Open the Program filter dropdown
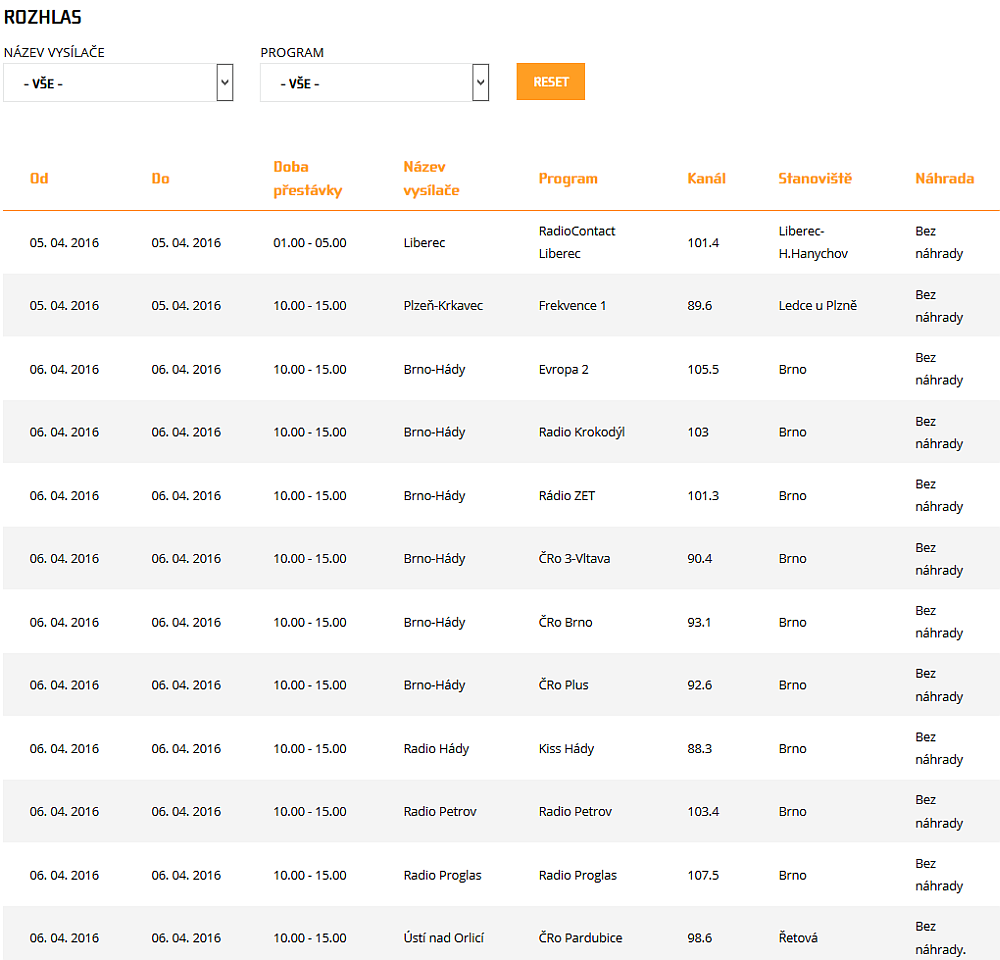Image resolution: width=1000 pixels, height=960 pixels. [374, 83]
